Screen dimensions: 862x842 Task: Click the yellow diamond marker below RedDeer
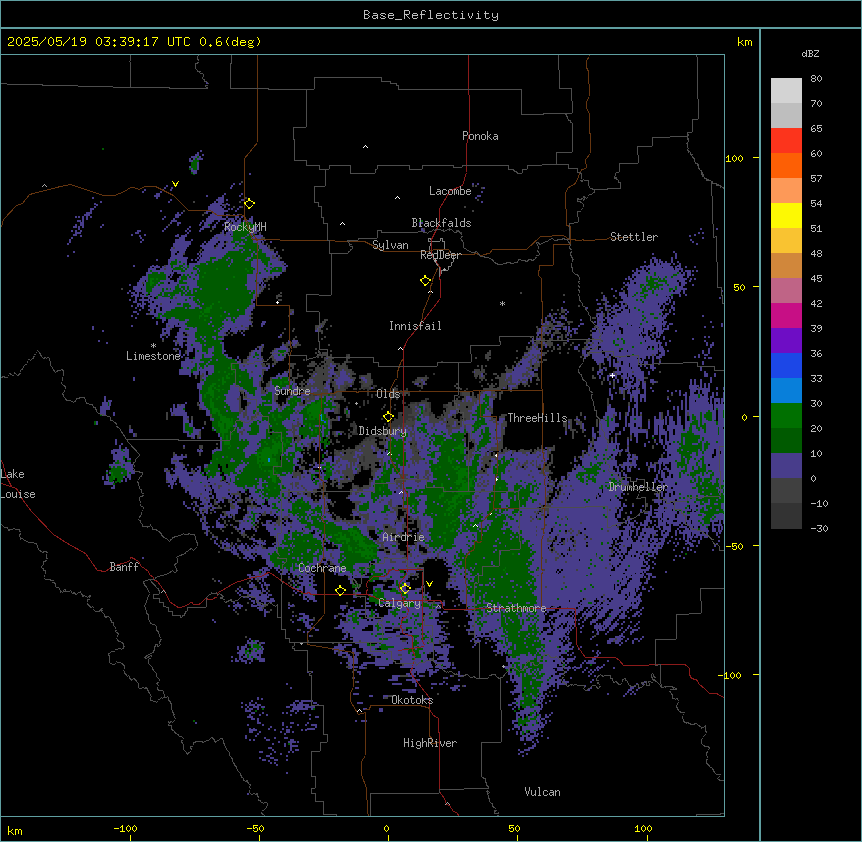426,281
